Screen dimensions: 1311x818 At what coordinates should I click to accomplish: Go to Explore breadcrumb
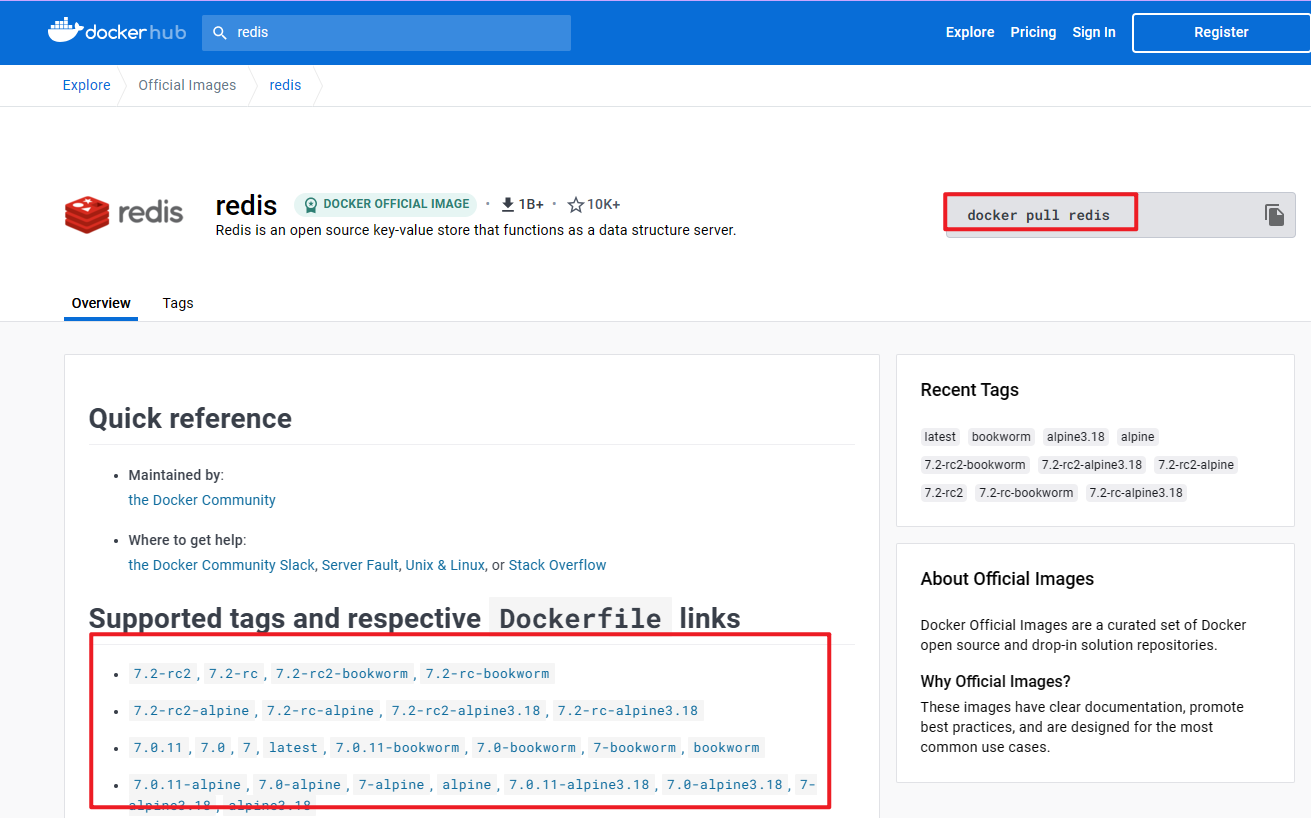(x=87, y=85)
